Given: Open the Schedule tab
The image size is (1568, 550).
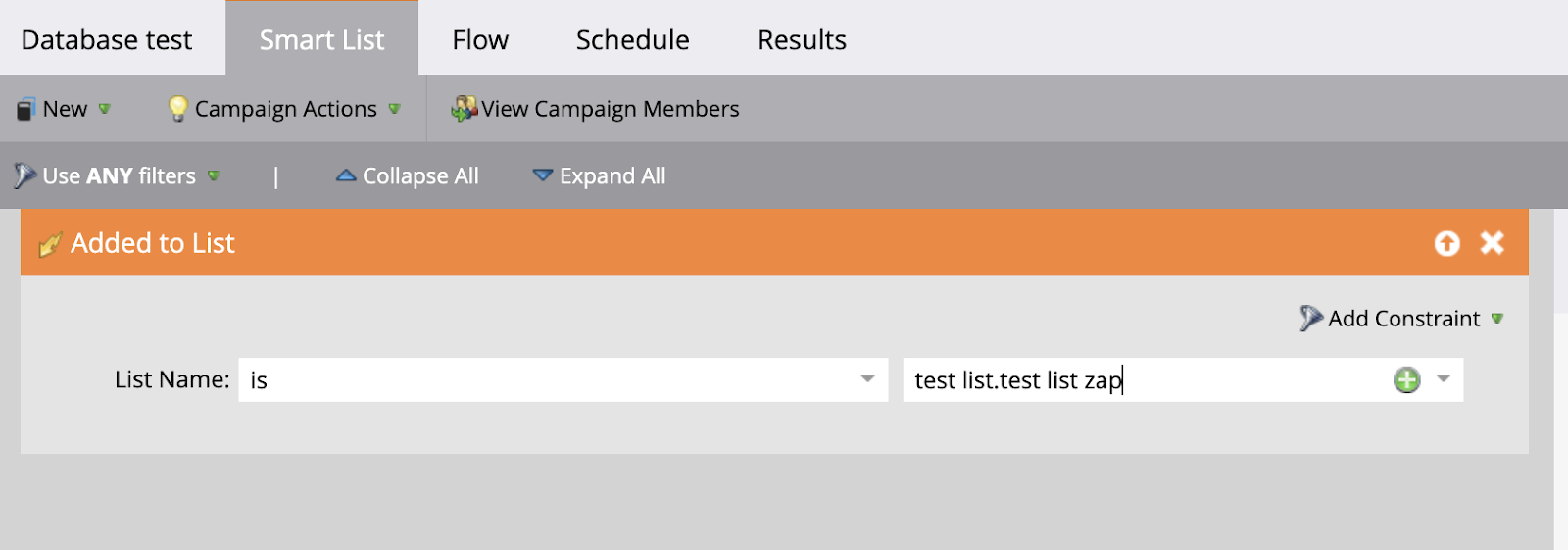Looking at the screenshot, I should [x=632, y=40].
